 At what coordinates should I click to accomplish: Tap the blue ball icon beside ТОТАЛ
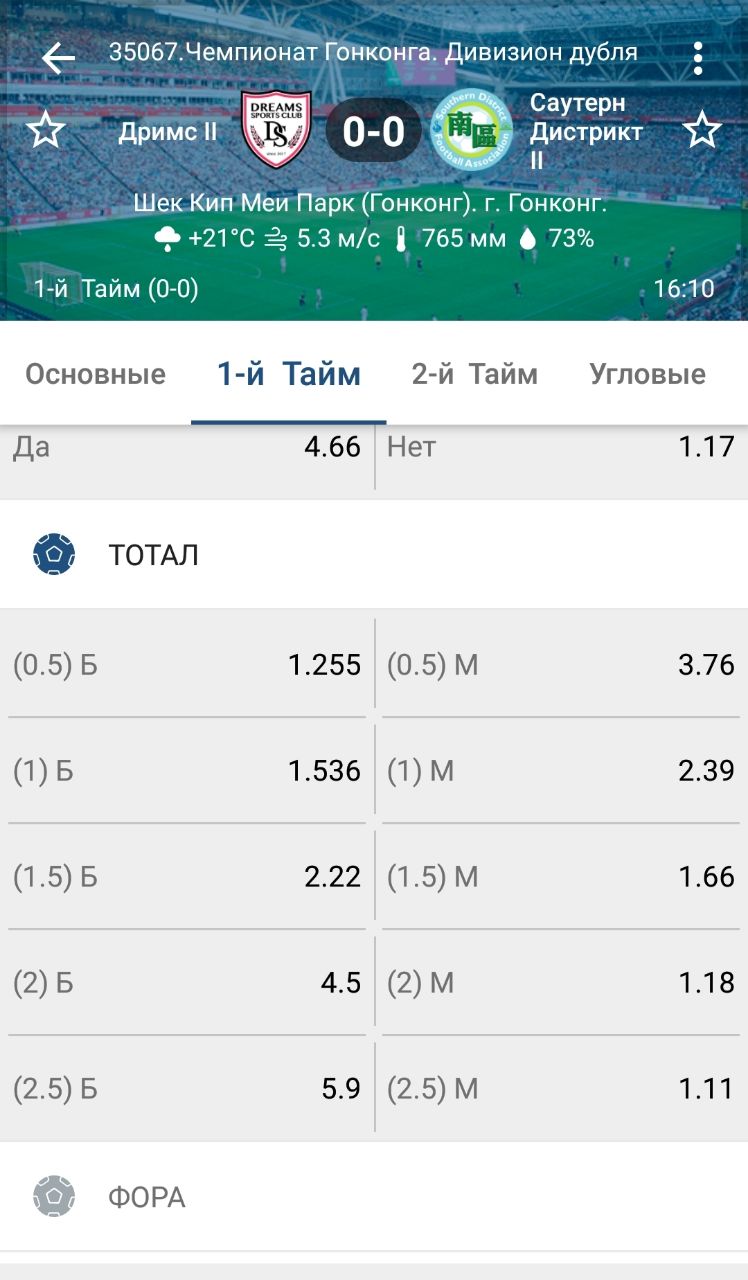click(54, 554)
